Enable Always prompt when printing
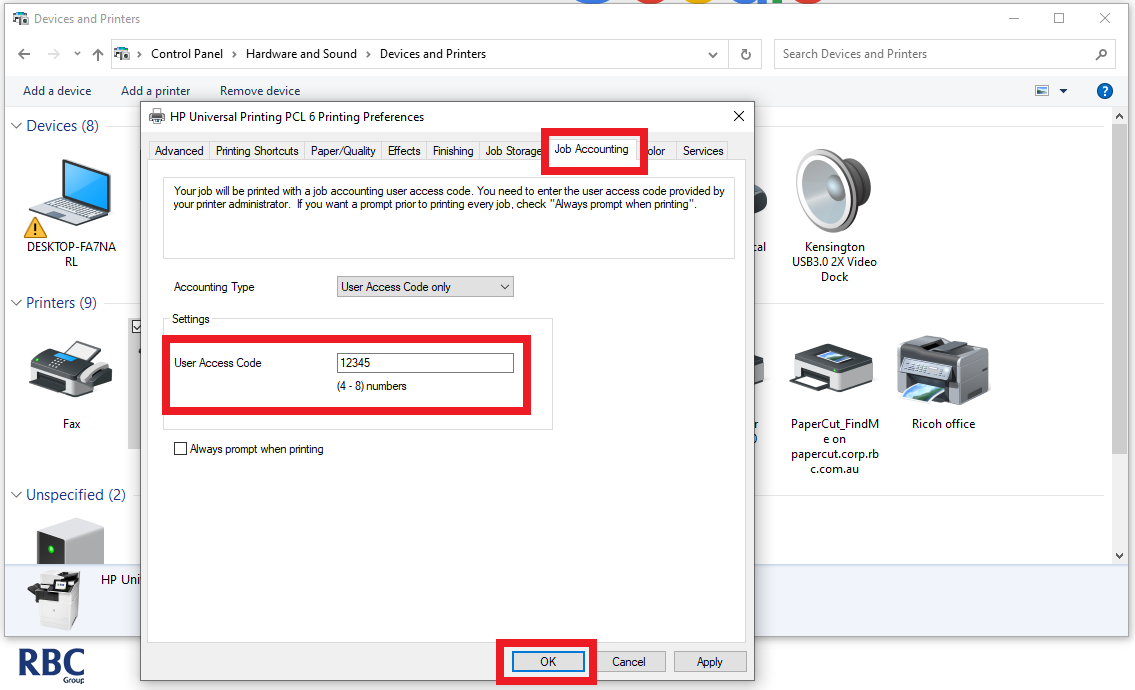Image resolution: width=1135 pixels, height=690 pixels. point(181,448)
